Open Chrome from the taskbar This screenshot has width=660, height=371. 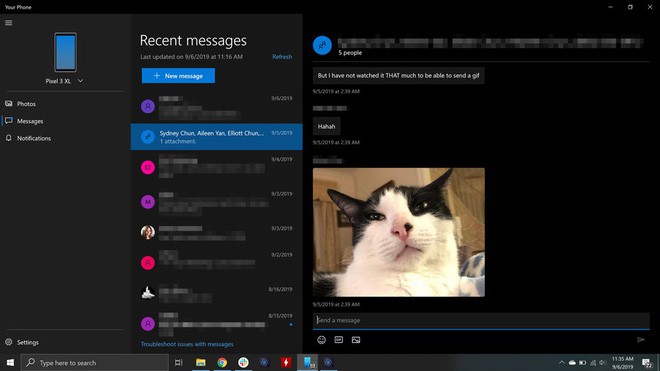[222, 362]
